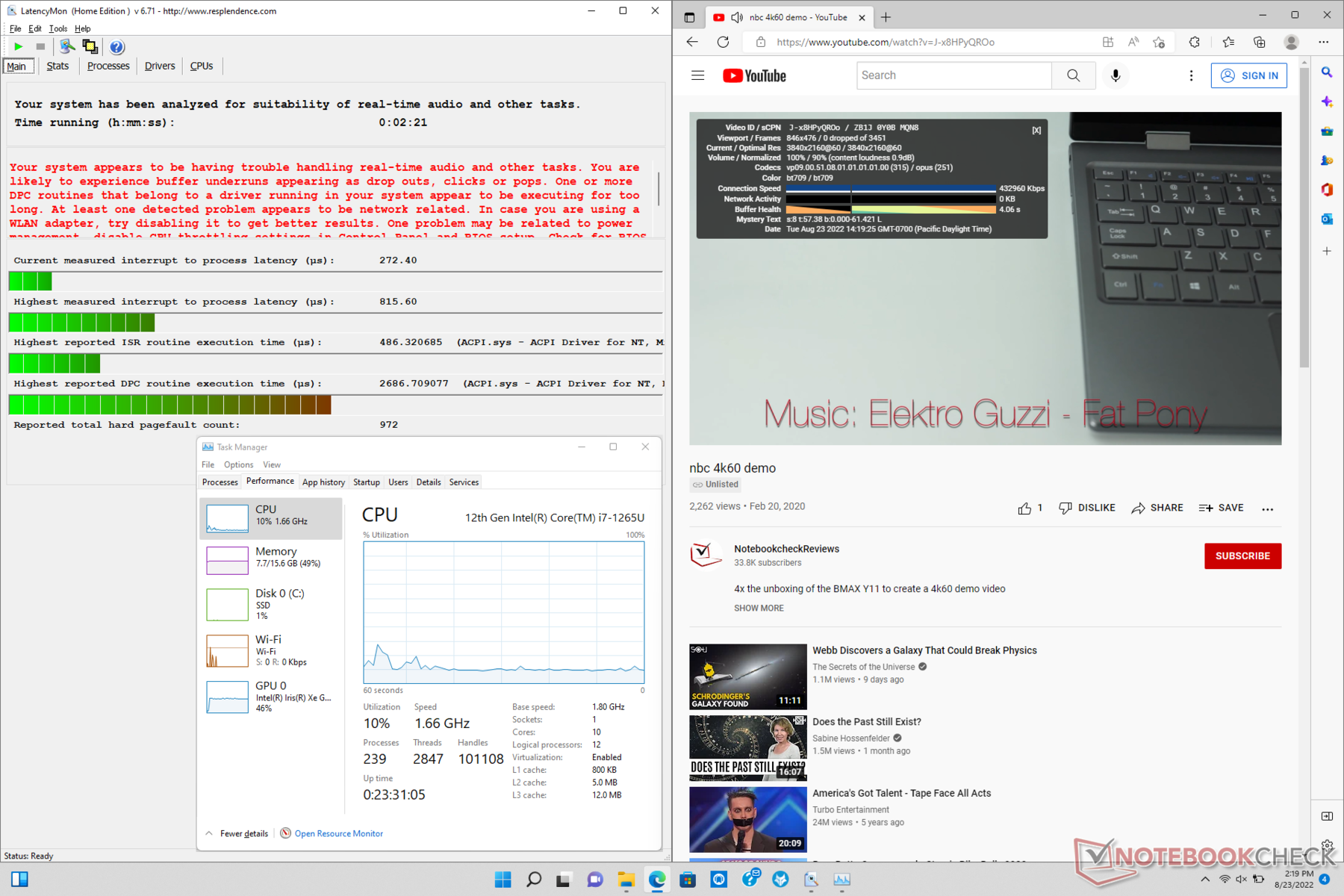The image size is (1344, 896).
Task: Open Edge Favorites list icon
Action: [x=1228, y=42]
